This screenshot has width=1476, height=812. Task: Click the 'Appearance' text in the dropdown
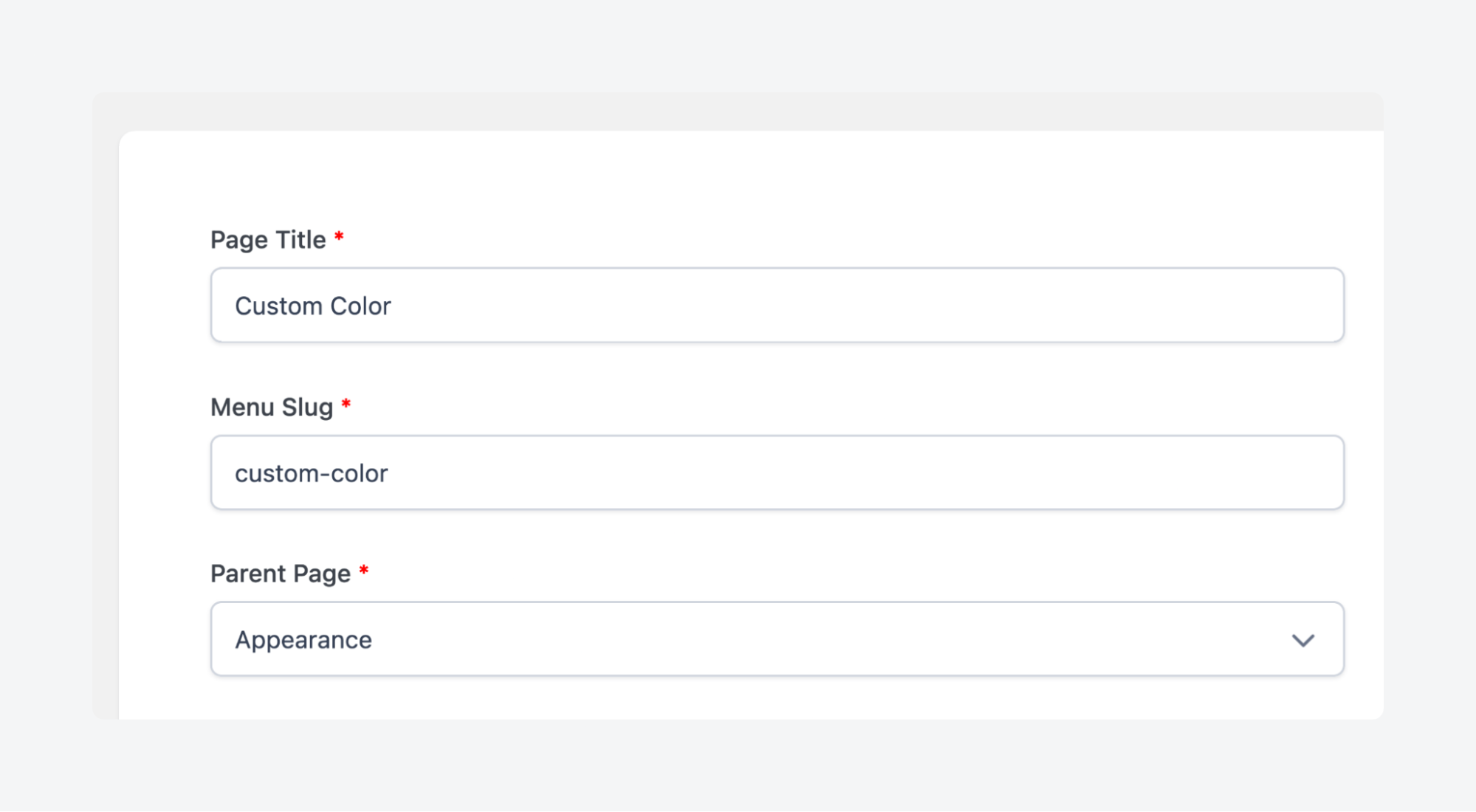click(x=303, y=639)
